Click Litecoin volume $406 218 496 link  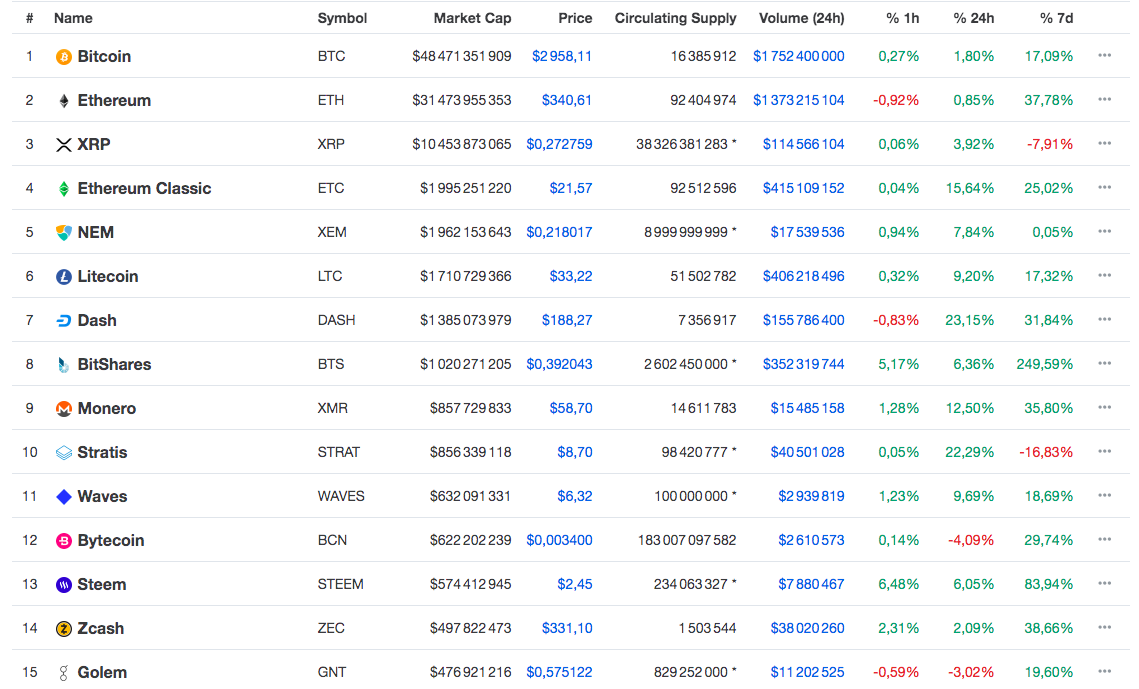(x=803, y=277)
